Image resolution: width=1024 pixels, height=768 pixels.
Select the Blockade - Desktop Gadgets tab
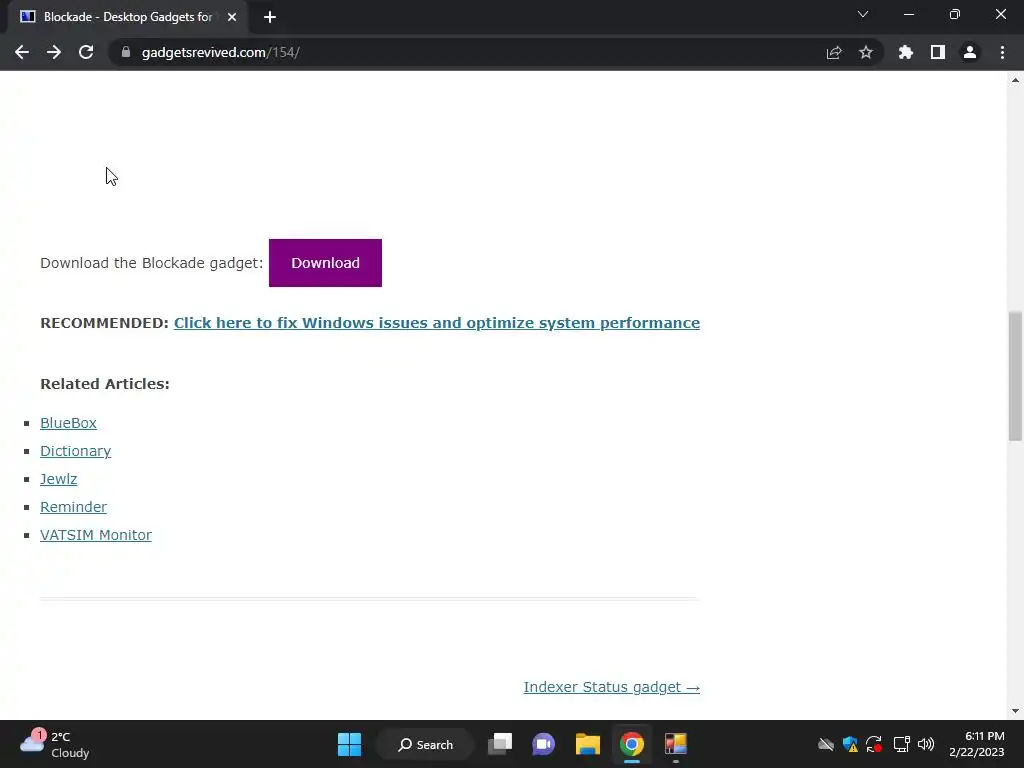[x=127, y=17]
